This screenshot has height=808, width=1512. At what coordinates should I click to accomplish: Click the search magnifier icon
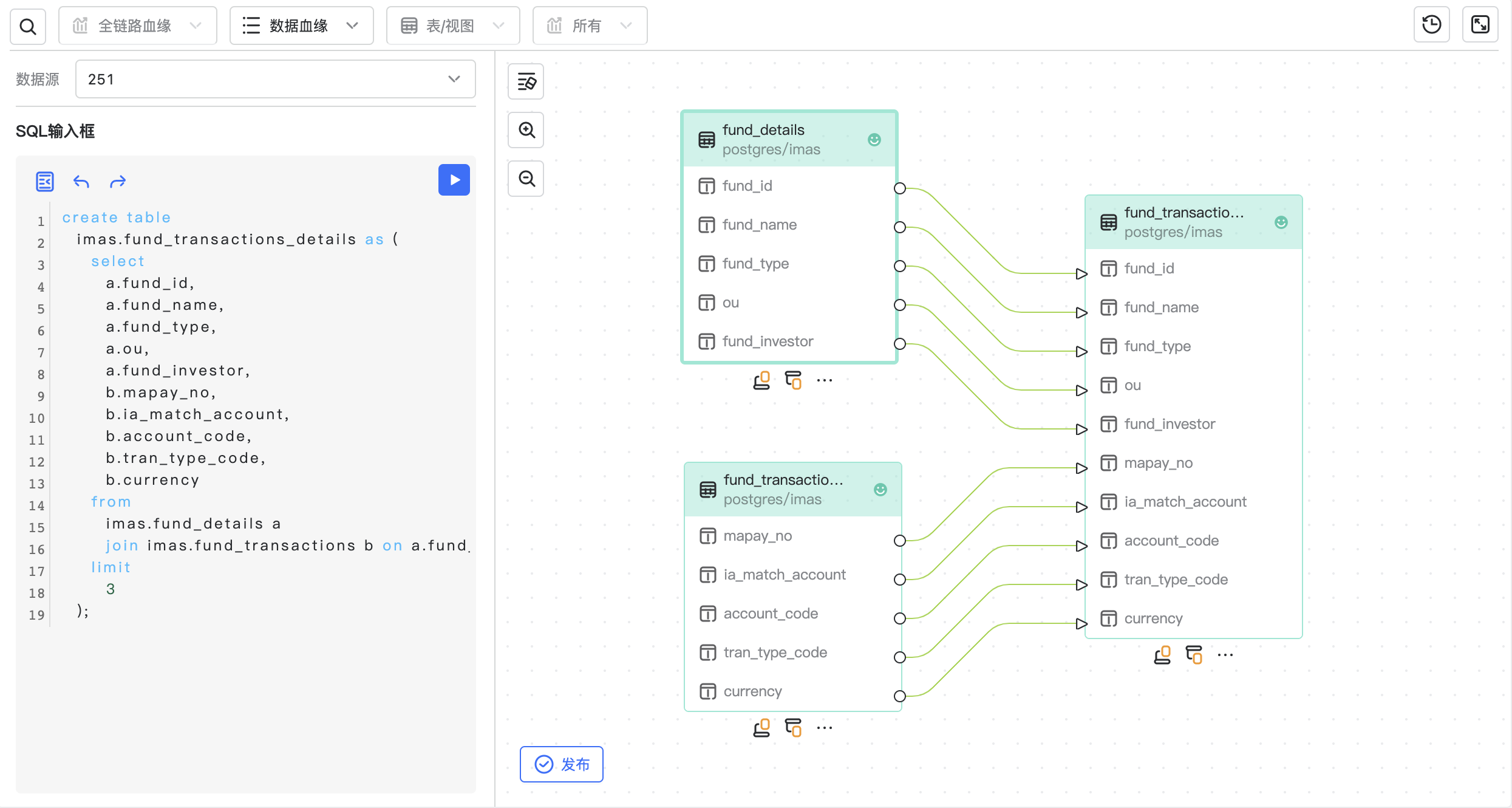pyautogui.click(x=28, y=26)
